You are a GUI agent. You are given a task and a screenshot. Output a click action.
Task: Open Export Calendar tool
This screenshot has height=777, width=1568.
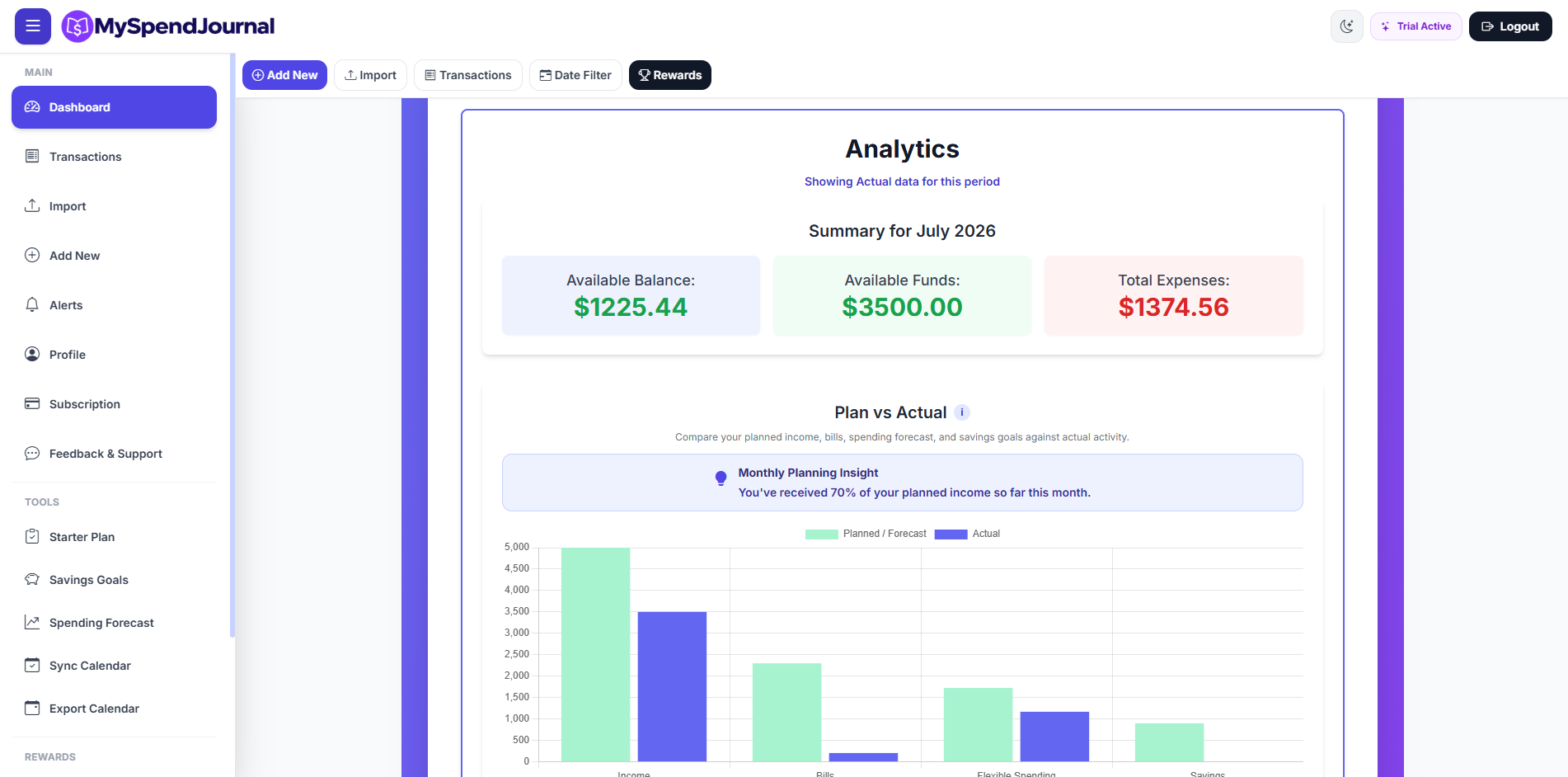[114, 709]
